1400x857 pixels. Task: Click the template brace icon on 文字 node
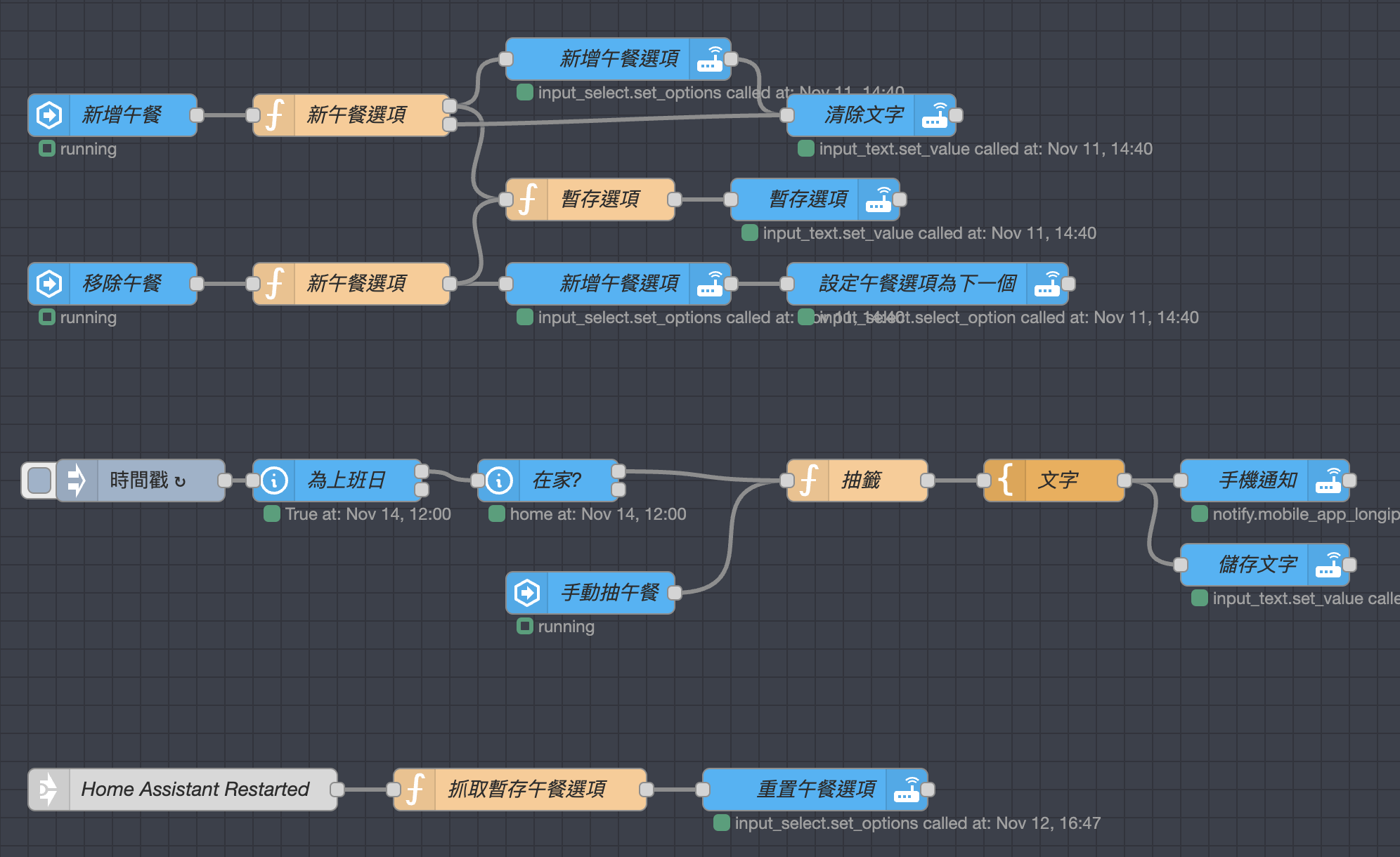pos(1005,480)
